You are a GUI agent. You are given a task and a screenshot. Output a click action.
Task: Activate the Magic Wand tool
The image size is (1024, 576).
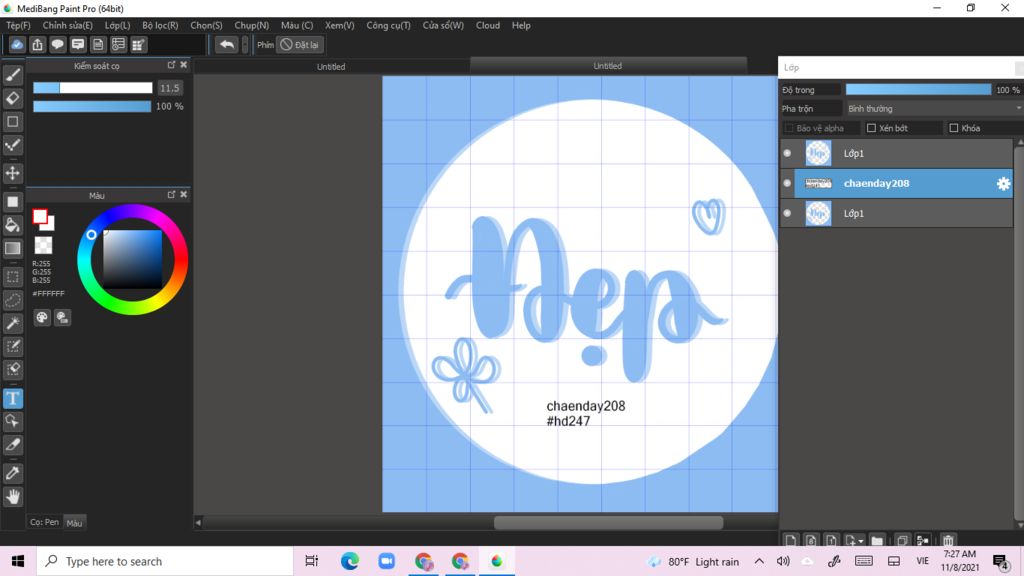[x=12, y=323]
